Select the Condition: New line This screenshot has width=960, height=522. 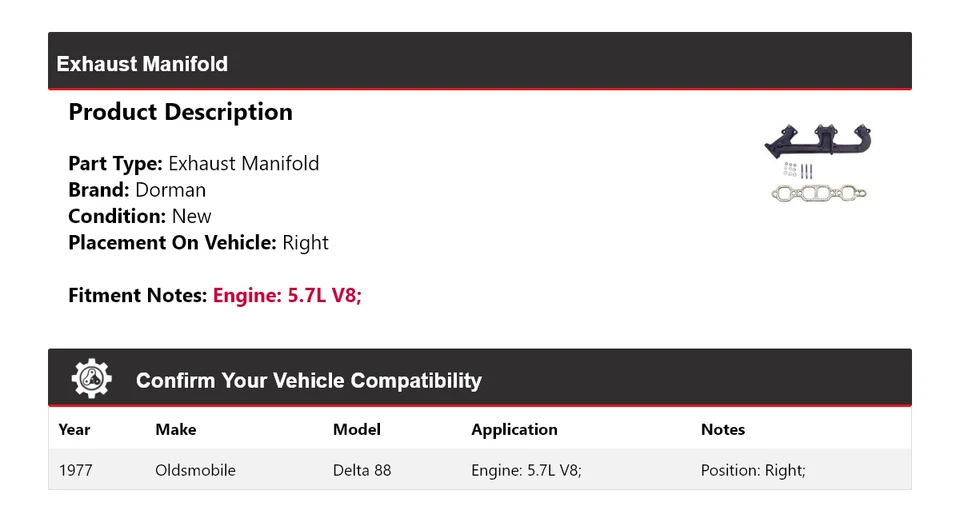[140, 216]
